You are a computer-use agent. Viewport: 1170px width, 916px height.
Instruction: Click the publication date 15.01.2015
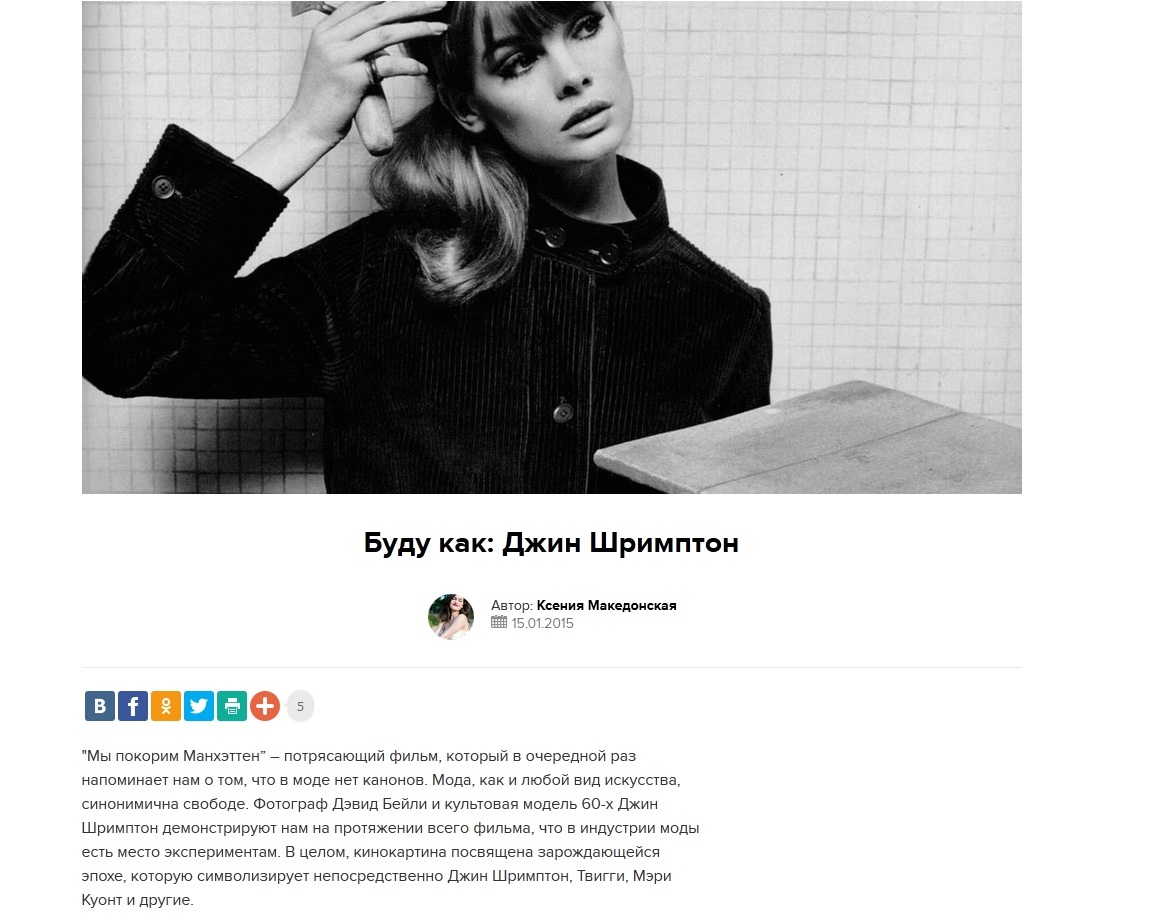[x=542, y=623]
